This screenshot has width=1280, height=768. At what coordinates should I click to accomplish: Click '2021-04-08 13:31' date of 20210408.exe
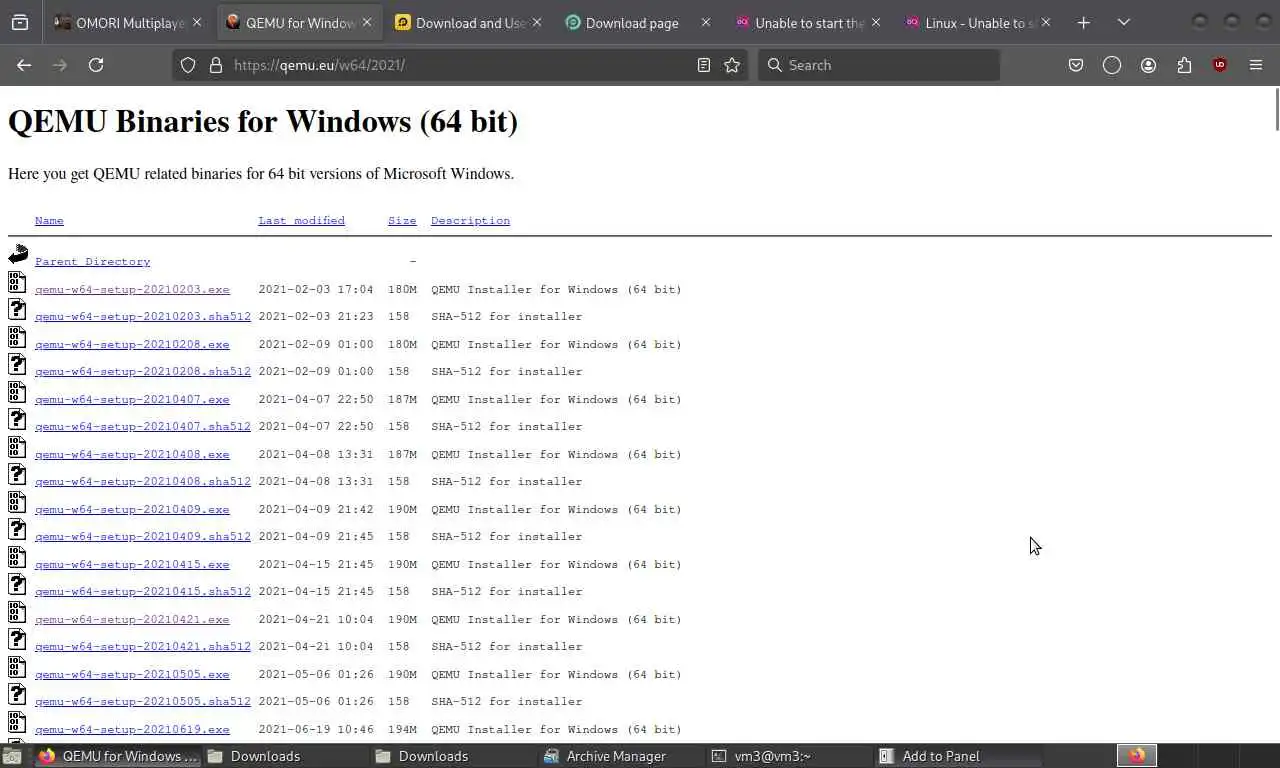pos(316,455)
